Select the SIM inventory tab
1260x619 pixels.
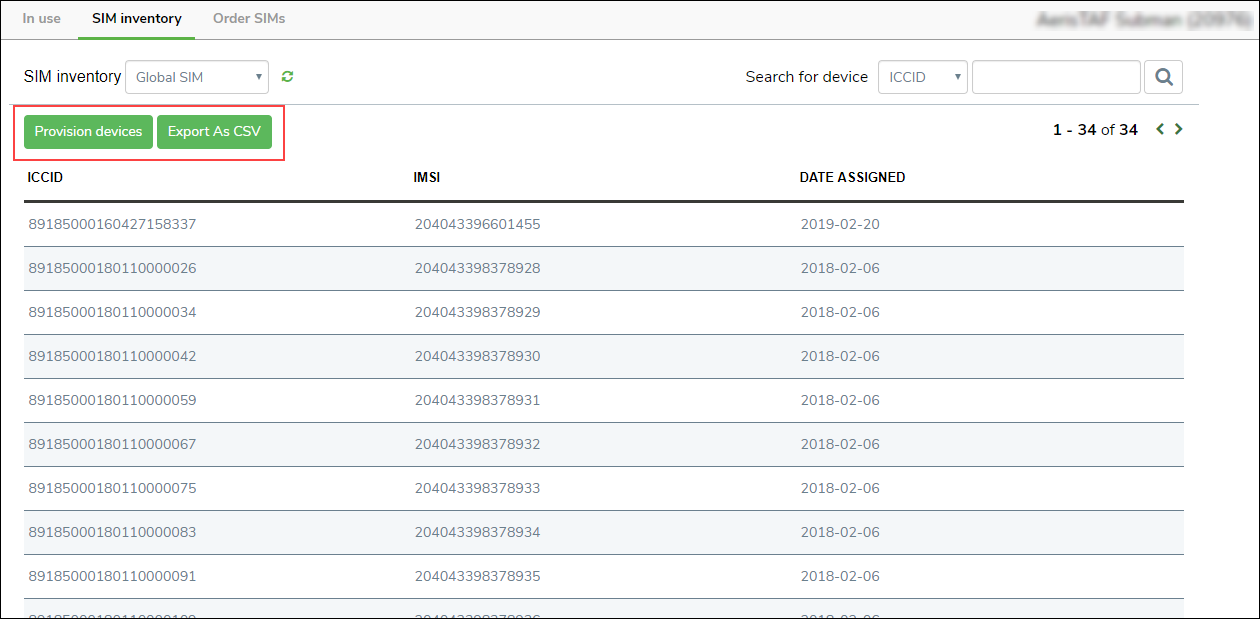(x=136, y=19)
